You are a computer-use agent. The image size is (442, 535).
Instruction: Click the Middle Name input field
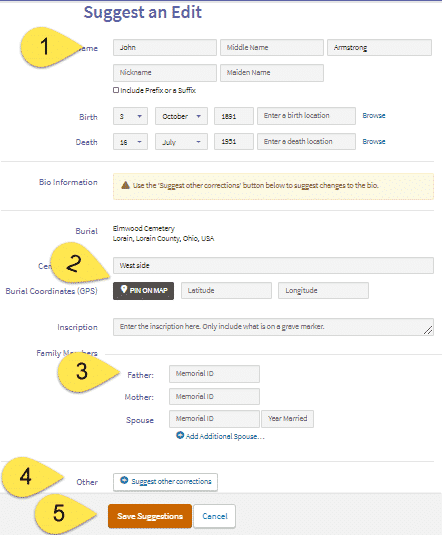coord(272,47)
